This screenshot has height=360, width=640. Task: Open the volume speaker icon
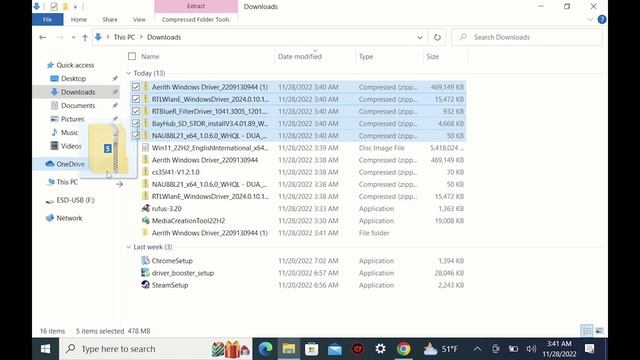point(531,349)
